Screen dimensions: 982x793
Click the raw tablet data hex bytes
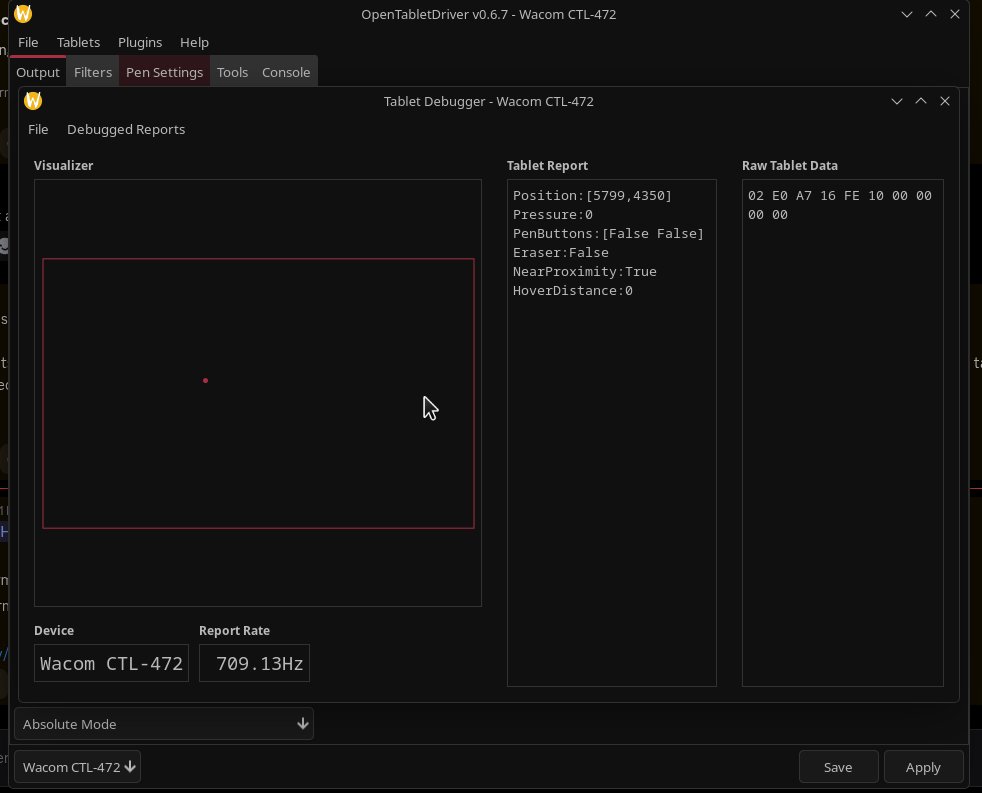pos(839,205)
